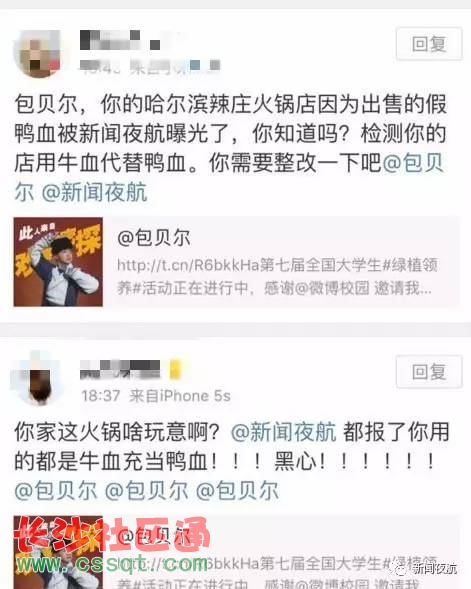Image resolution: width=471 pixels, height=589 pixels.
Task: Open the first quoted post thumbnail image
Action: coord(58,262)
